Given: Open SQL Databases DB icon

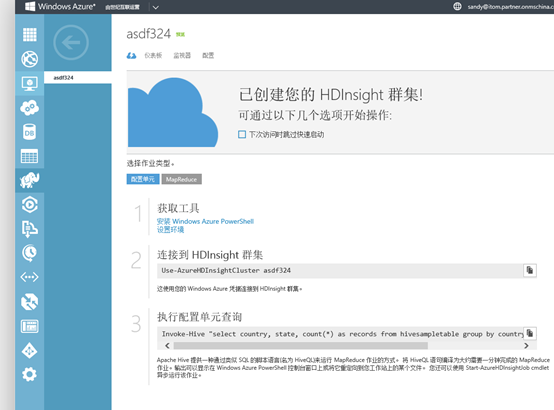Looking at the screenshot, I should click(30, 132).
